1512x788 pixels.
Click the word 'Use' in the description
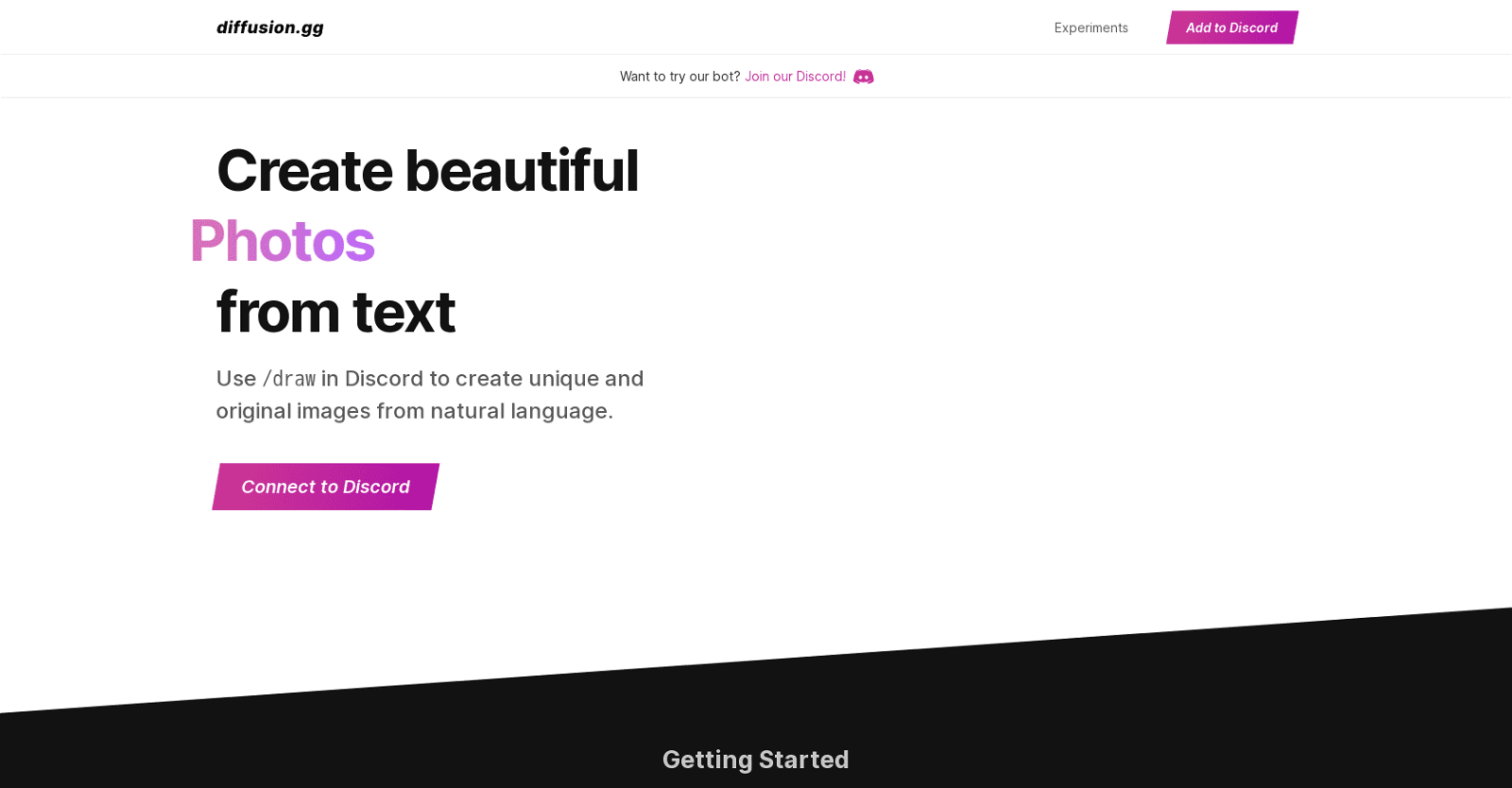tap(236, 379)
